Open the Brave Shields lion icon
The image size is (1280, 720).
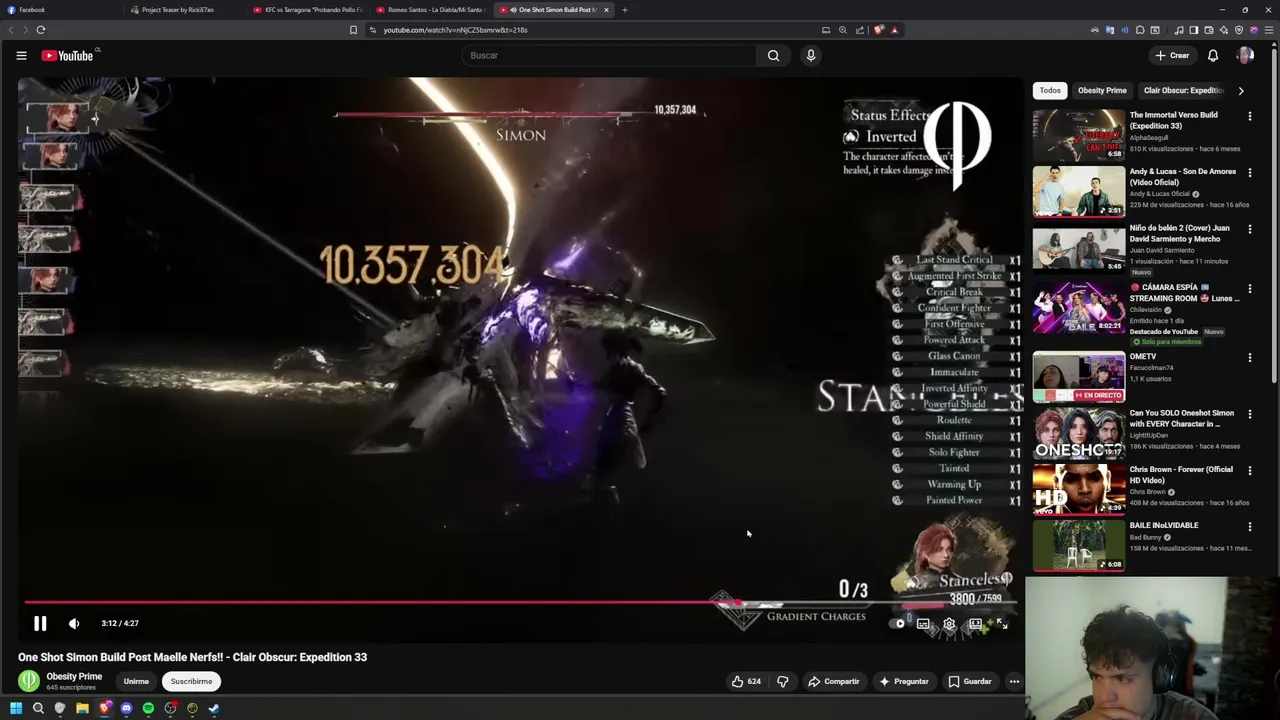879,30
